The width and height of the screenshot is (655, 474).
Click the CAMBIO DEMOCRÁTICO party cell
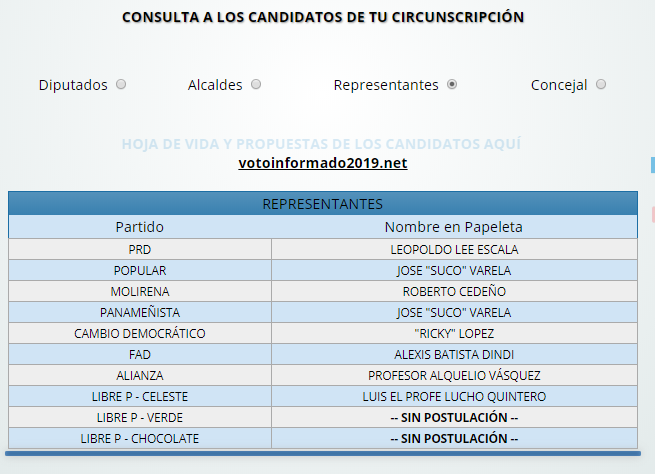[x=140, y=334]
